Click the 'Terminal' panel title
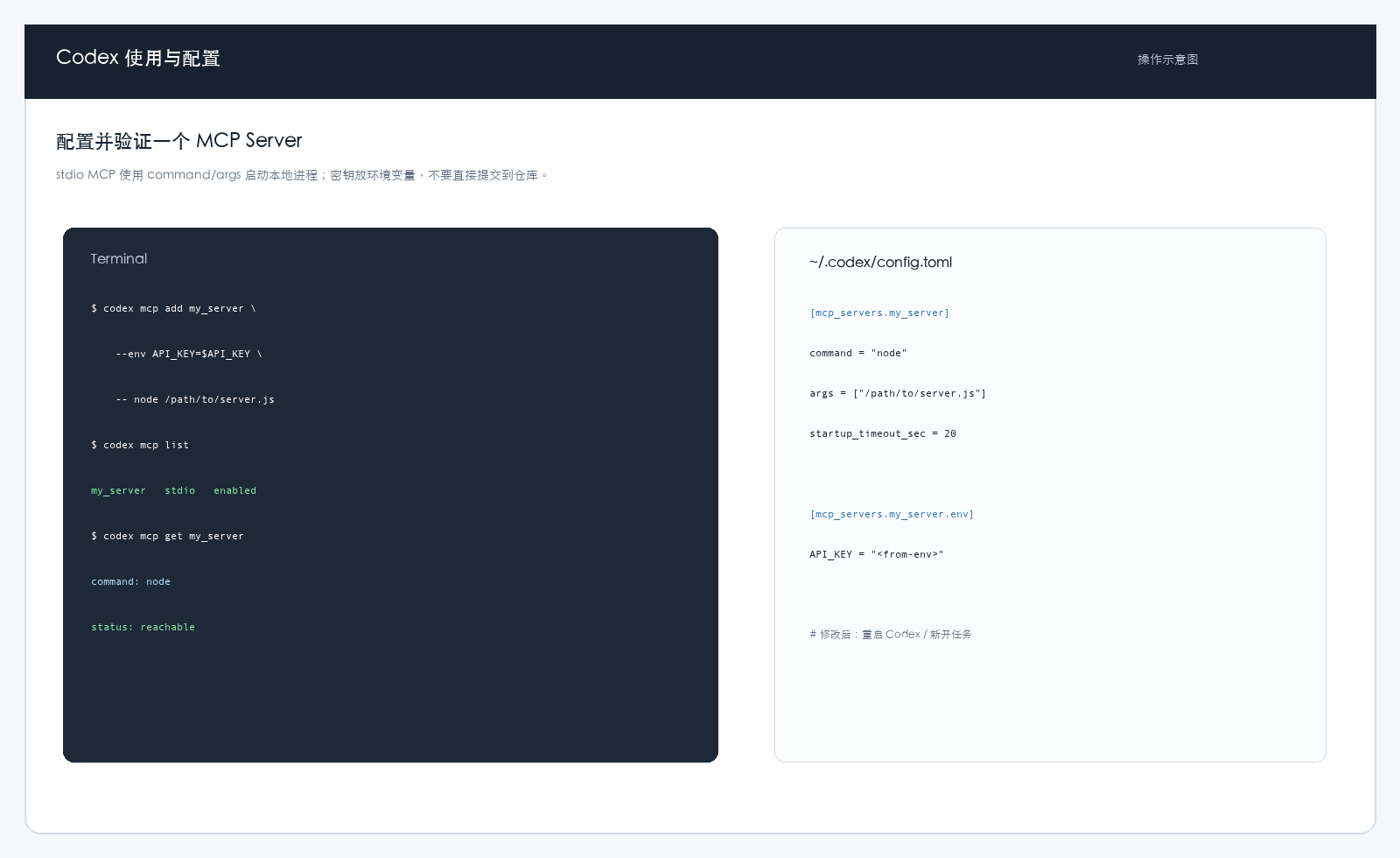 (x=119, y=259)
